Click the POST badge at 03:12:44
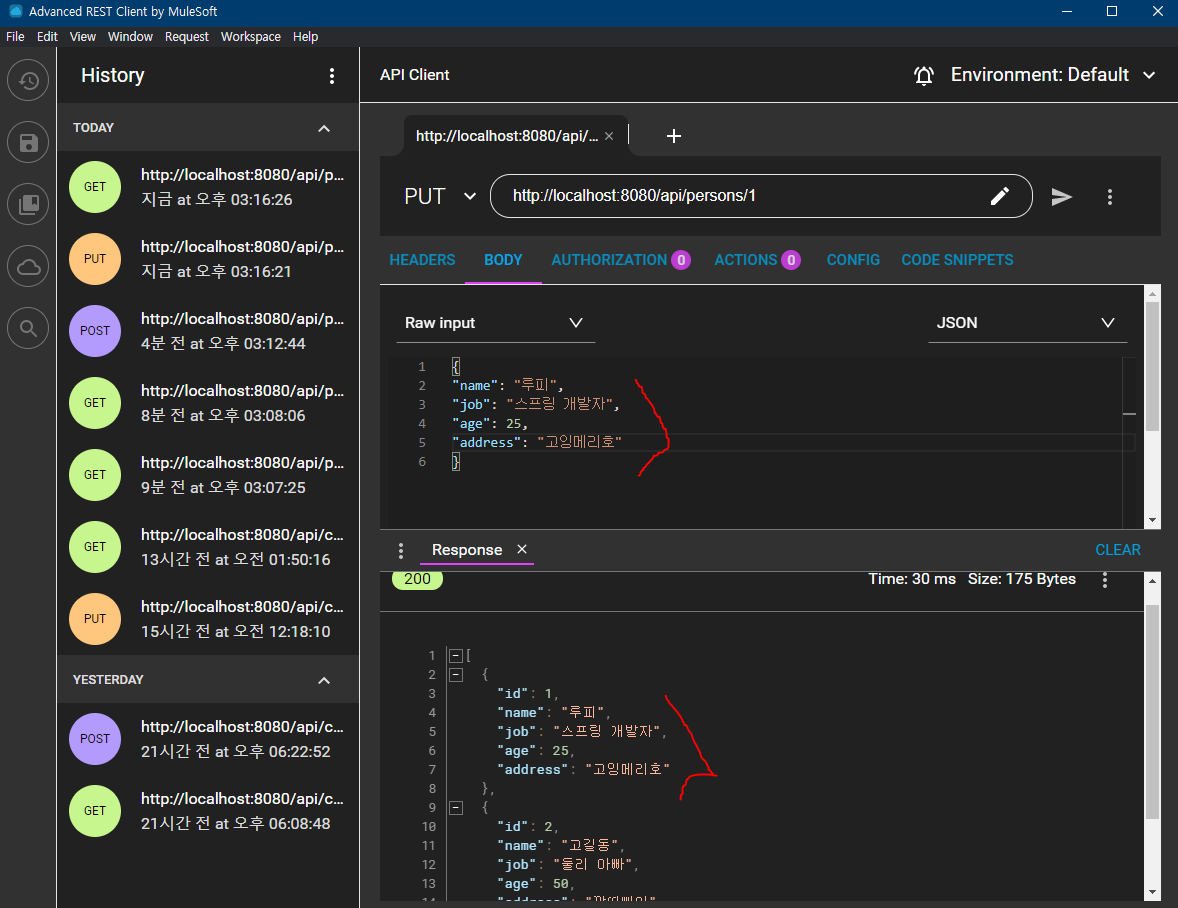The height and width of the screenshot is (908, 1178). tap(95, 331)
